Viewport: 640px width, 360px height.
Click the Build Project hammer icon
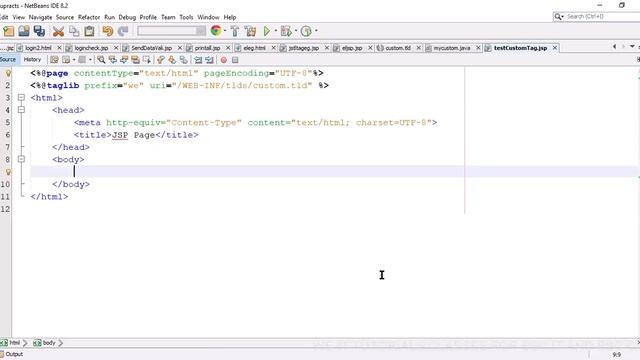coord(235,31)
